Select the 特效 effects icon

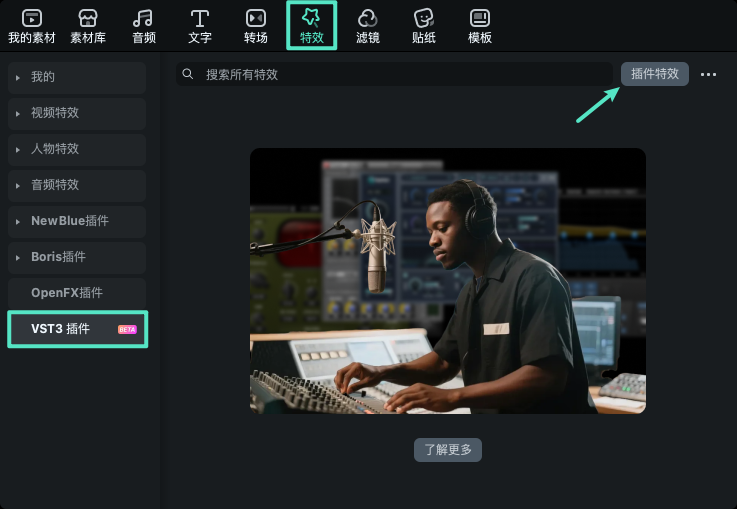[311, 17]
